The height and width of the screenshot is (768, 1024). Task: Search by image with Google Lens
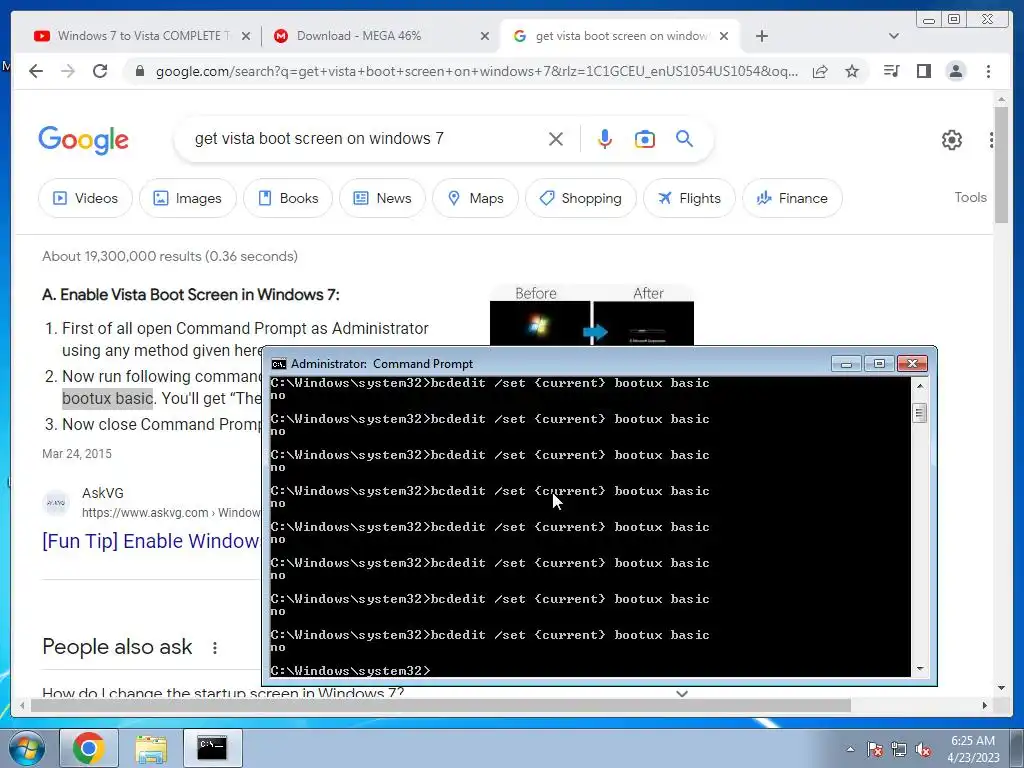[645, 139]
